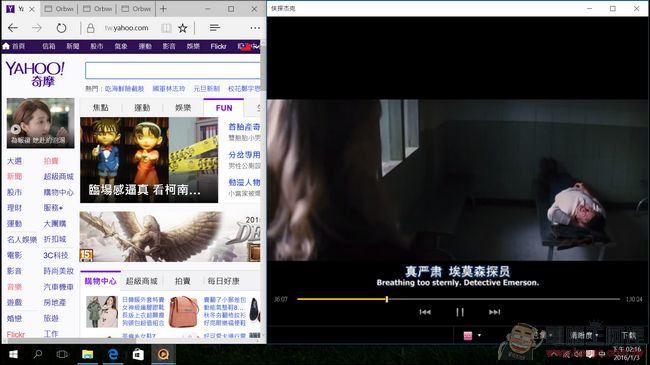Image resolution: width=650 pixels, height=365 pixels.
Task: Pause the video in the player
Action: coord(460,312)
